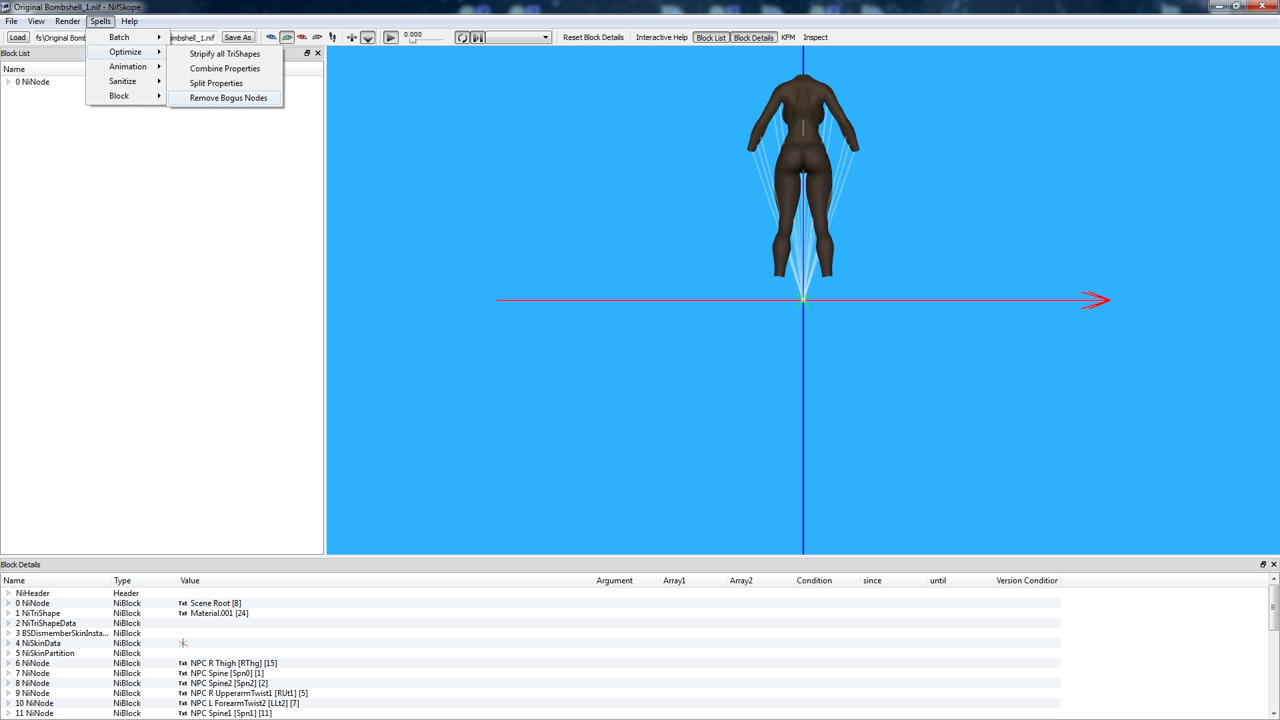Image resolution: width=1280 pixels, height=720 pixels.
Task: Click Interactive Help in the toolbar
Action: (662, 37)
